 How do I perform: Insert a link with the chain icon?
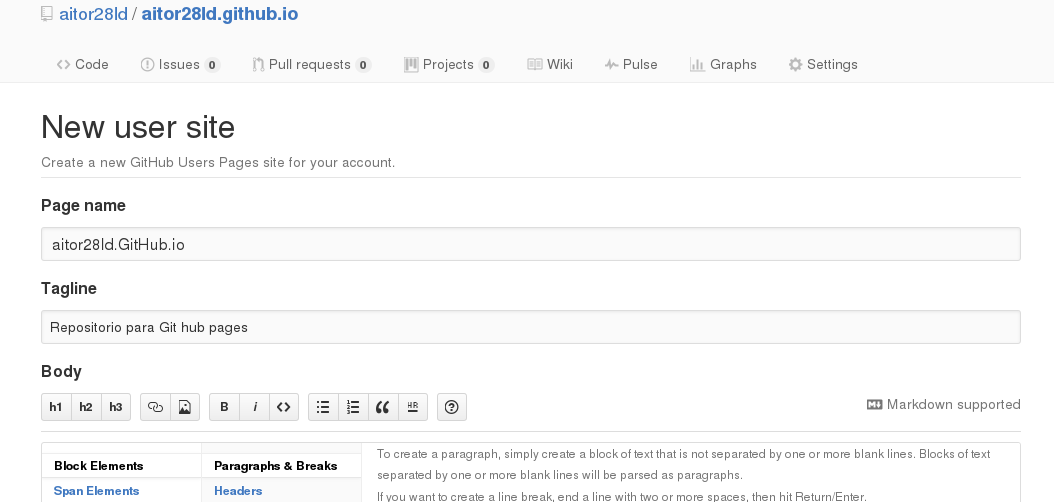click(155, 407)
